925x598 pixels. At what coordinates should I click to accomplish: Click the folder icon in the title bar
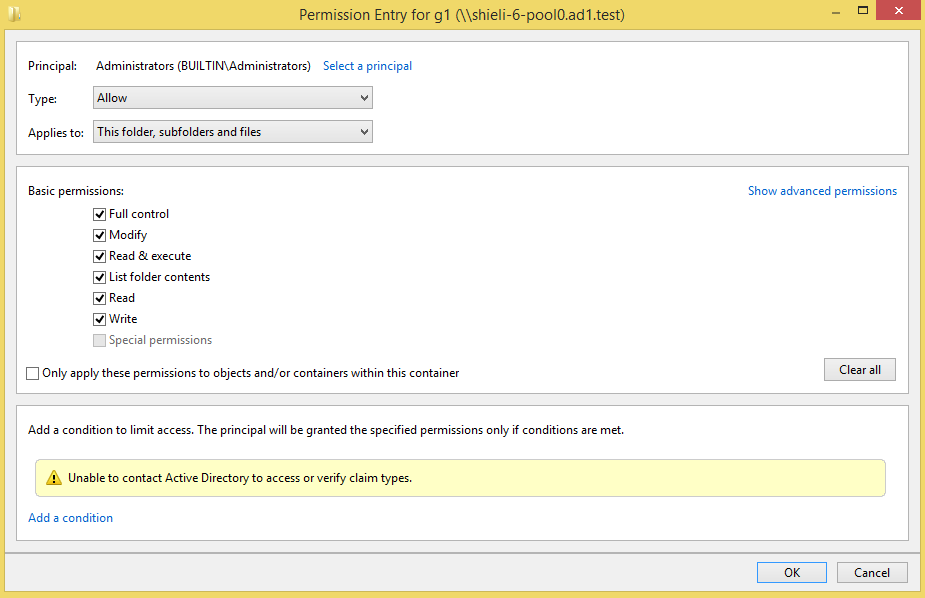pos(15,14)
